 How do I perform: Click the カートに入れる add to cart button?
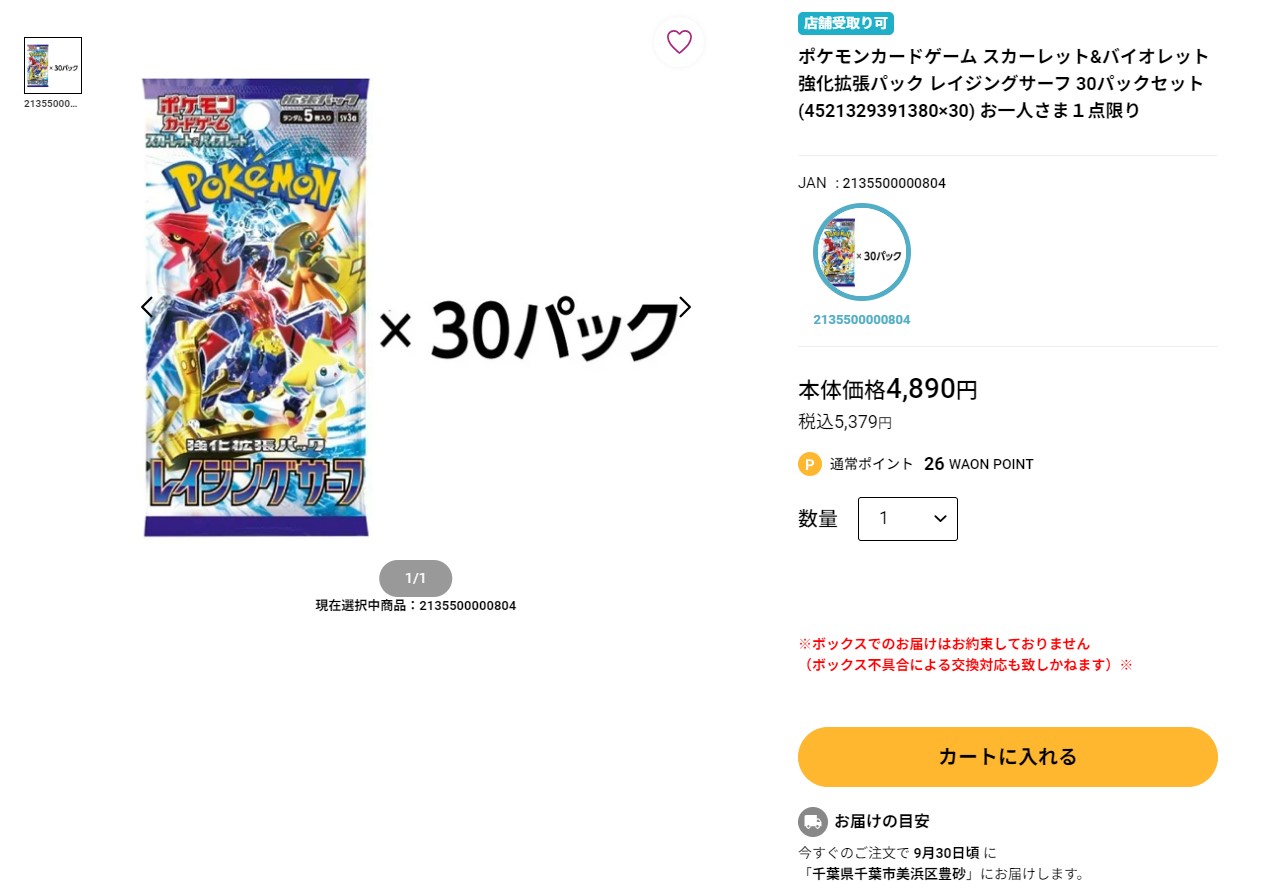pos(1008,757)
